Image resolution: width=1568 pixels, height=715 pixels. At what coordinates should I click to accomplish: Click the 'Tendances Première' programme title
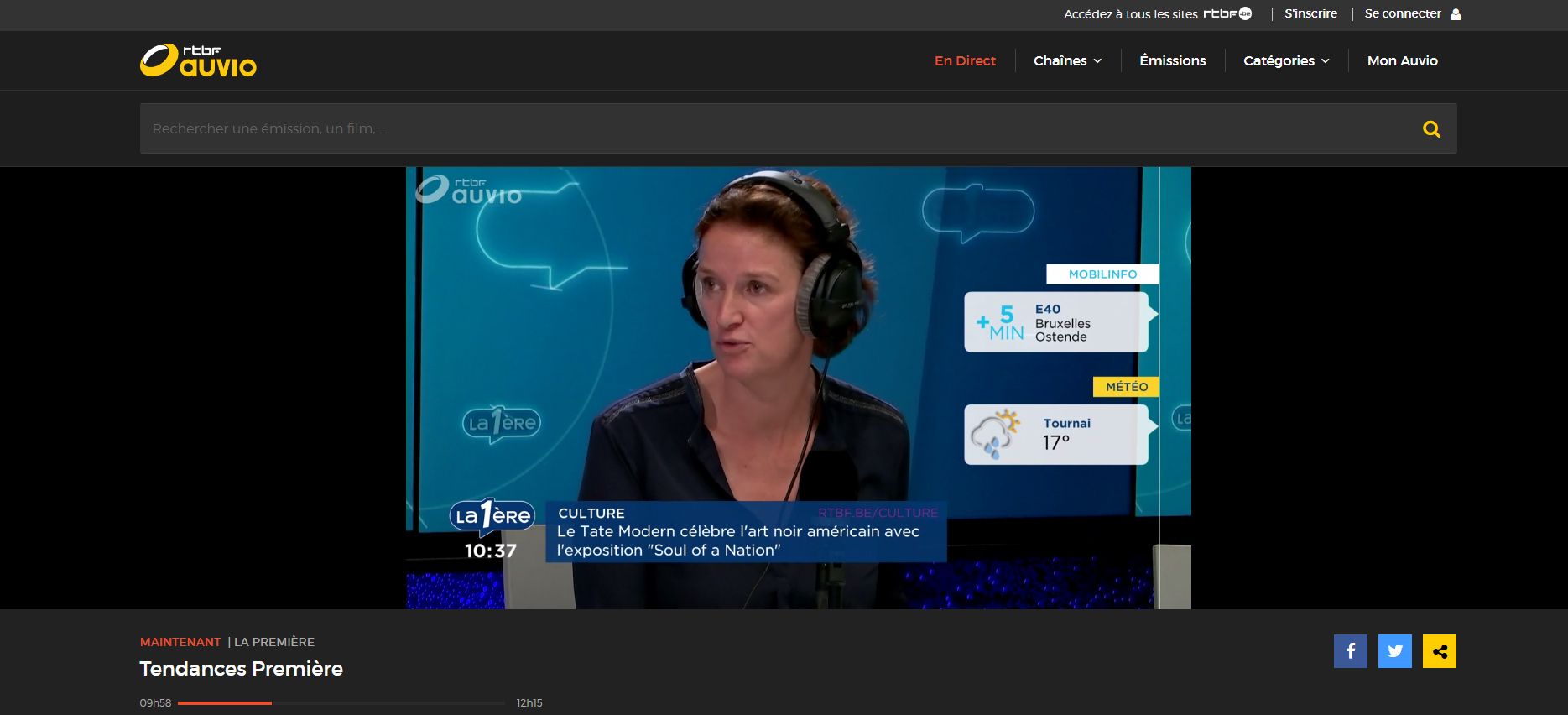241,669
